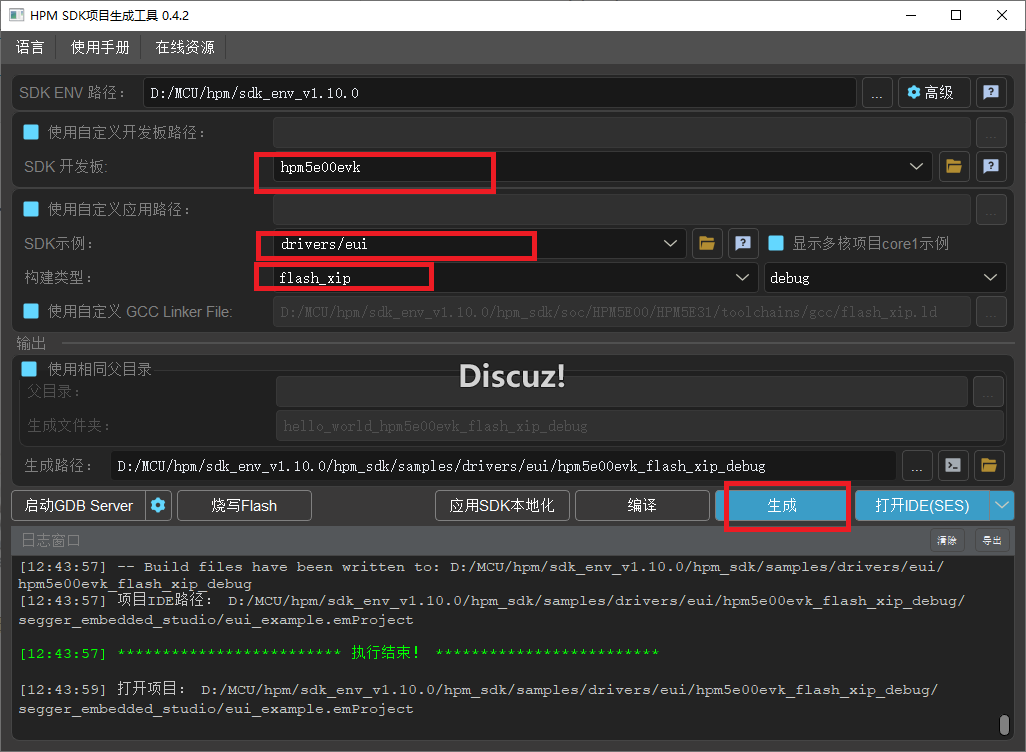Click the log window vertical scrollbar
The height and width of the screenshot is (752, 1026).
coord(1004,724)
